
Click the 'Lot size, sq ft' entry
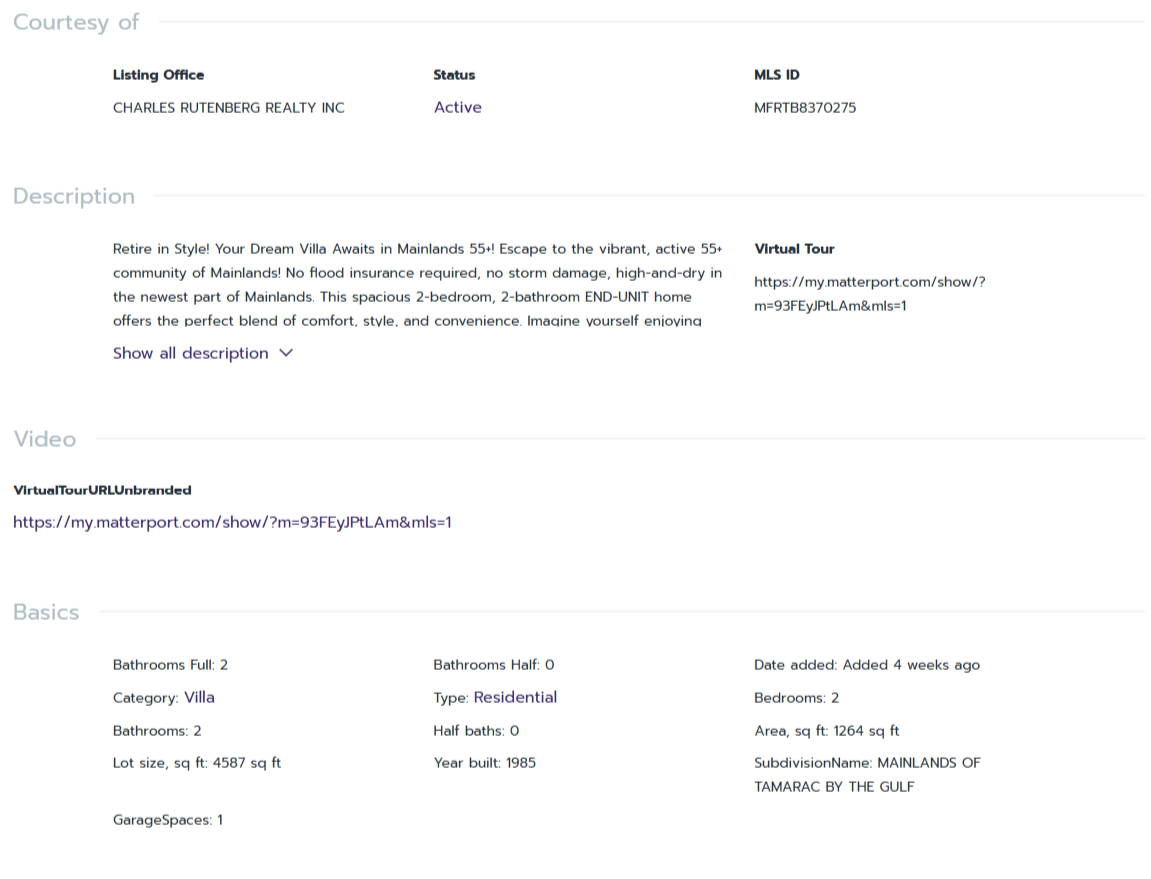196,763
